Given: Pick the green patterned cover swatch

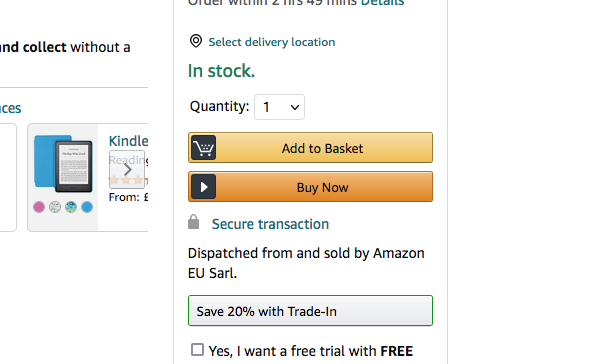Looking at the screenshot, I should [71, 207].
